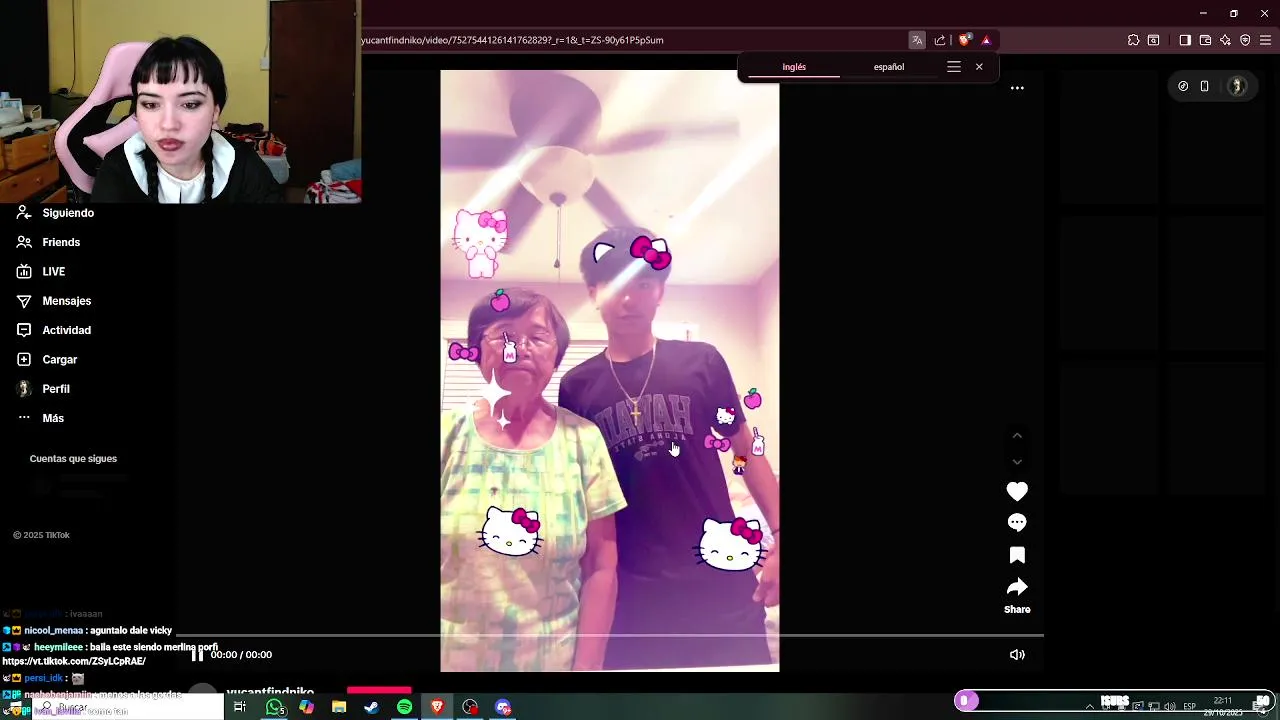Screen dimensions: 1280x720
Task: Bookmark the video with the save icon
Action: tap(1017, 555)
